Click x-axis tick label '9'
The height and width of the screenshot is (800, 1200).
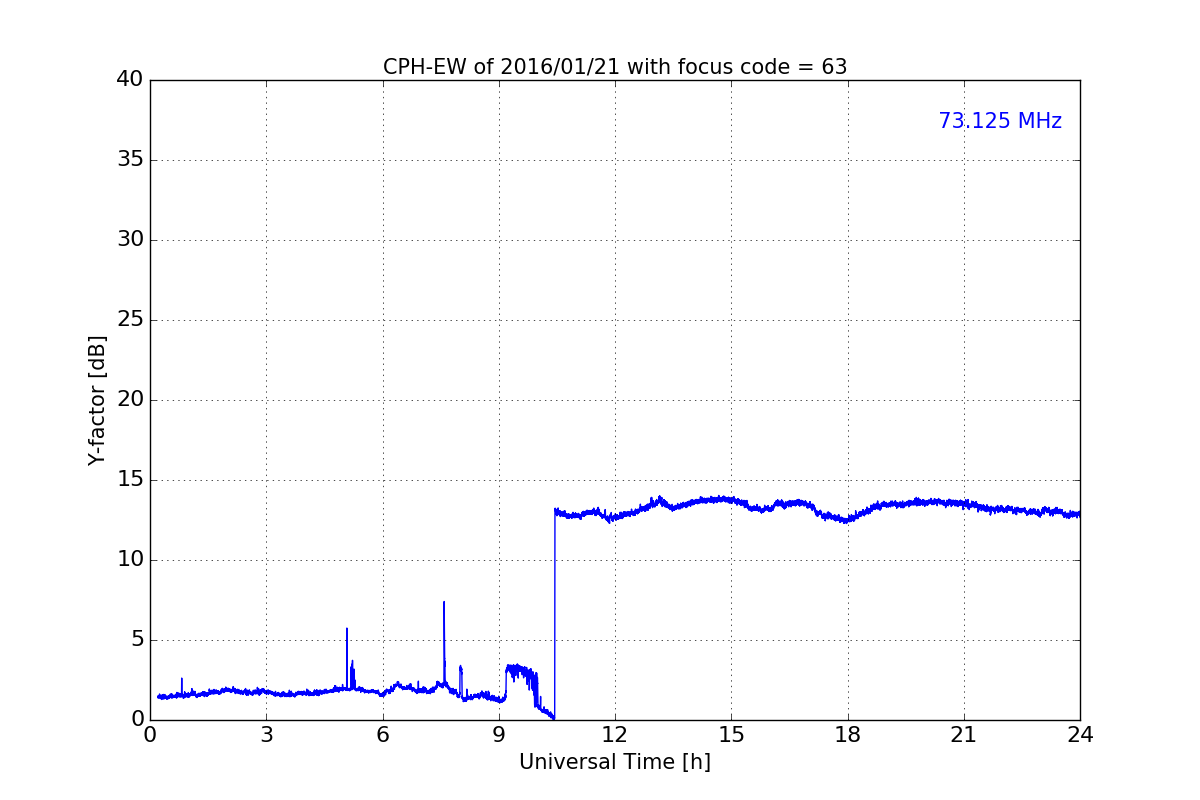pyautogui.click(x=499, y=735)
